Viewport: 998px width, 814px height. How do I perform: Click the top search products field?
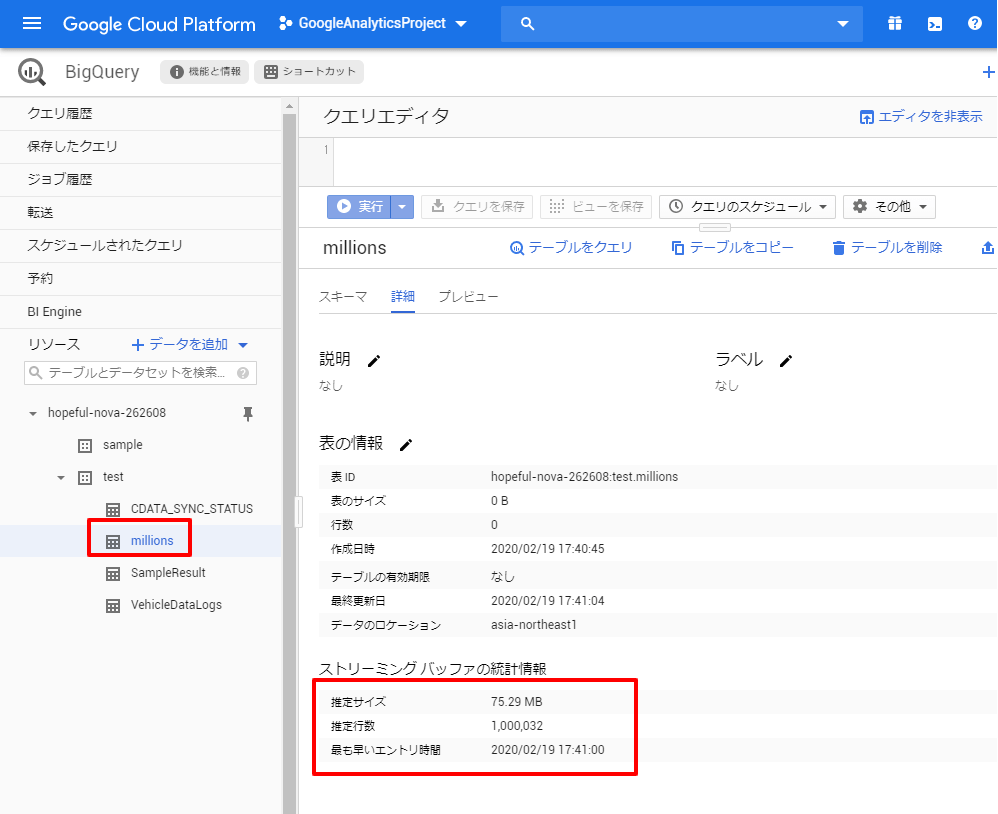pyautogui.click(x=682, y=24)
